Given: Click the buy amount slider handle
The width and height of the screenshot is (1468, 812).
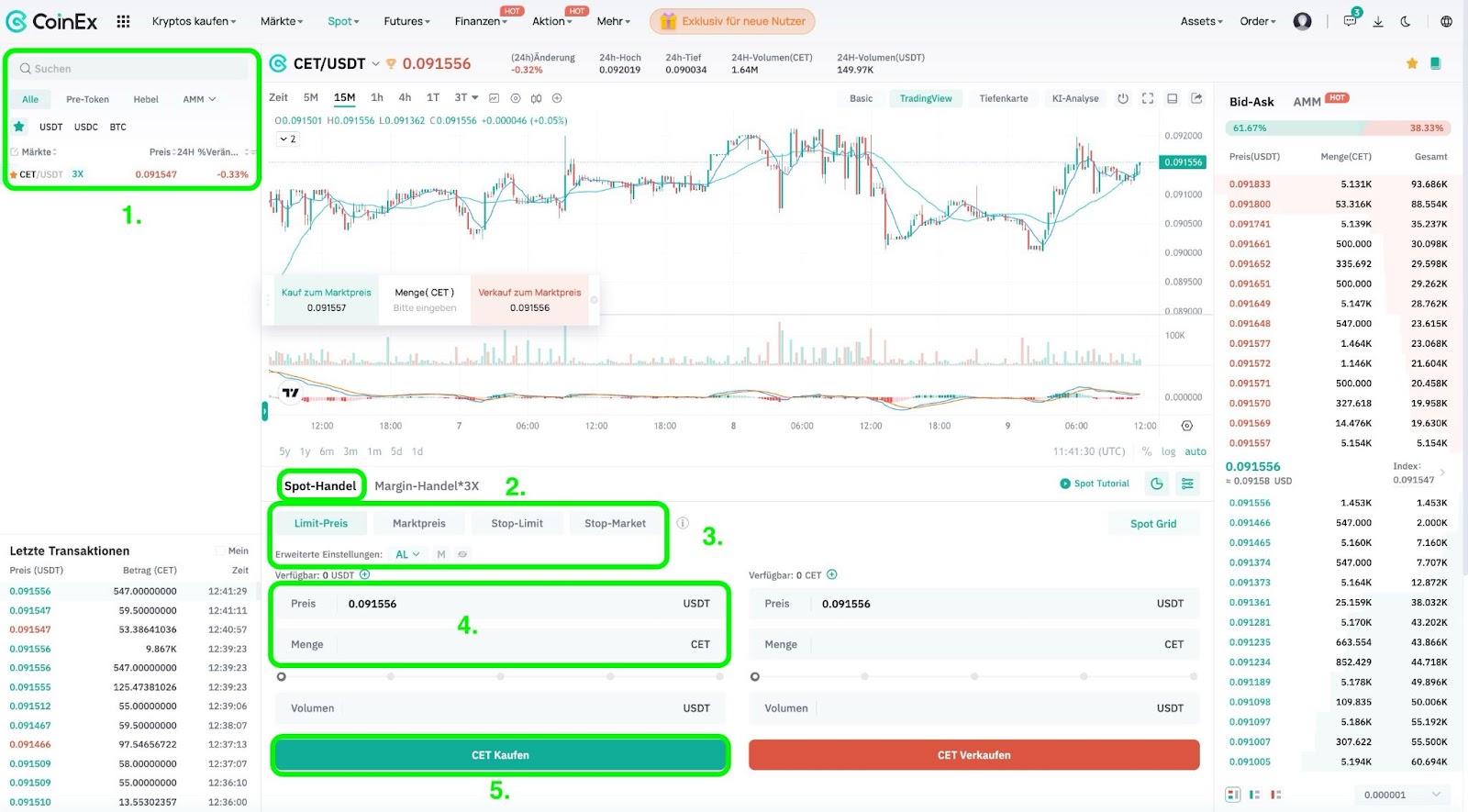Looking at the screenshot, I should [x=282, y=676].
